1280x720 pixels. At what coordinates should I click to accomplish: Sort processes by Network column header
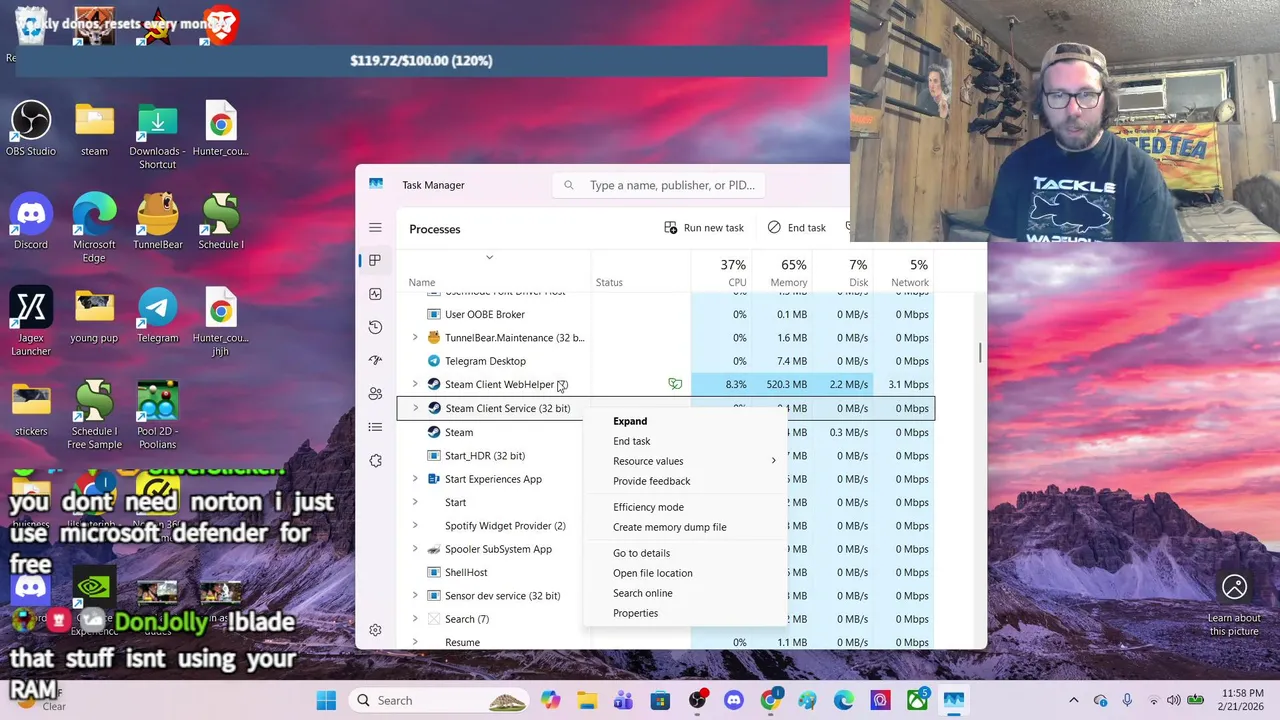[x=904, y=272]
